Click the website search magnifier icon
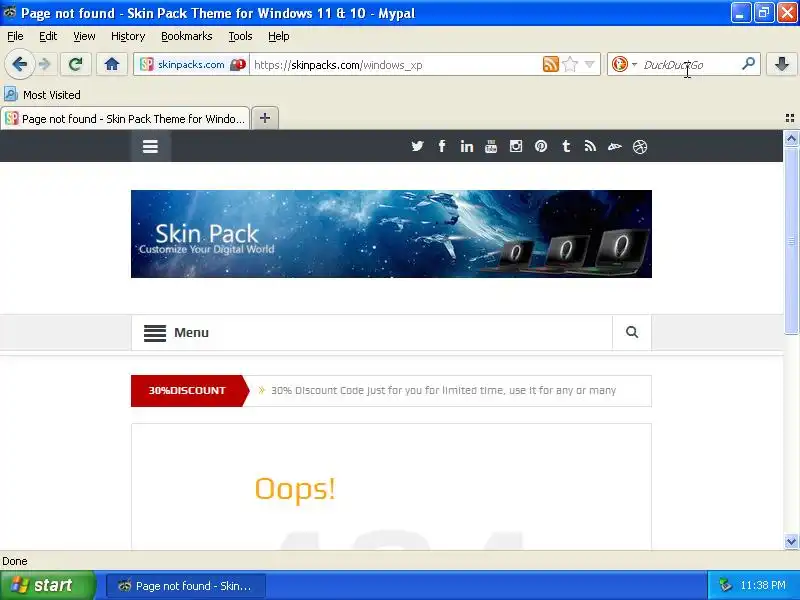The image size is (800, 600). 632,332
